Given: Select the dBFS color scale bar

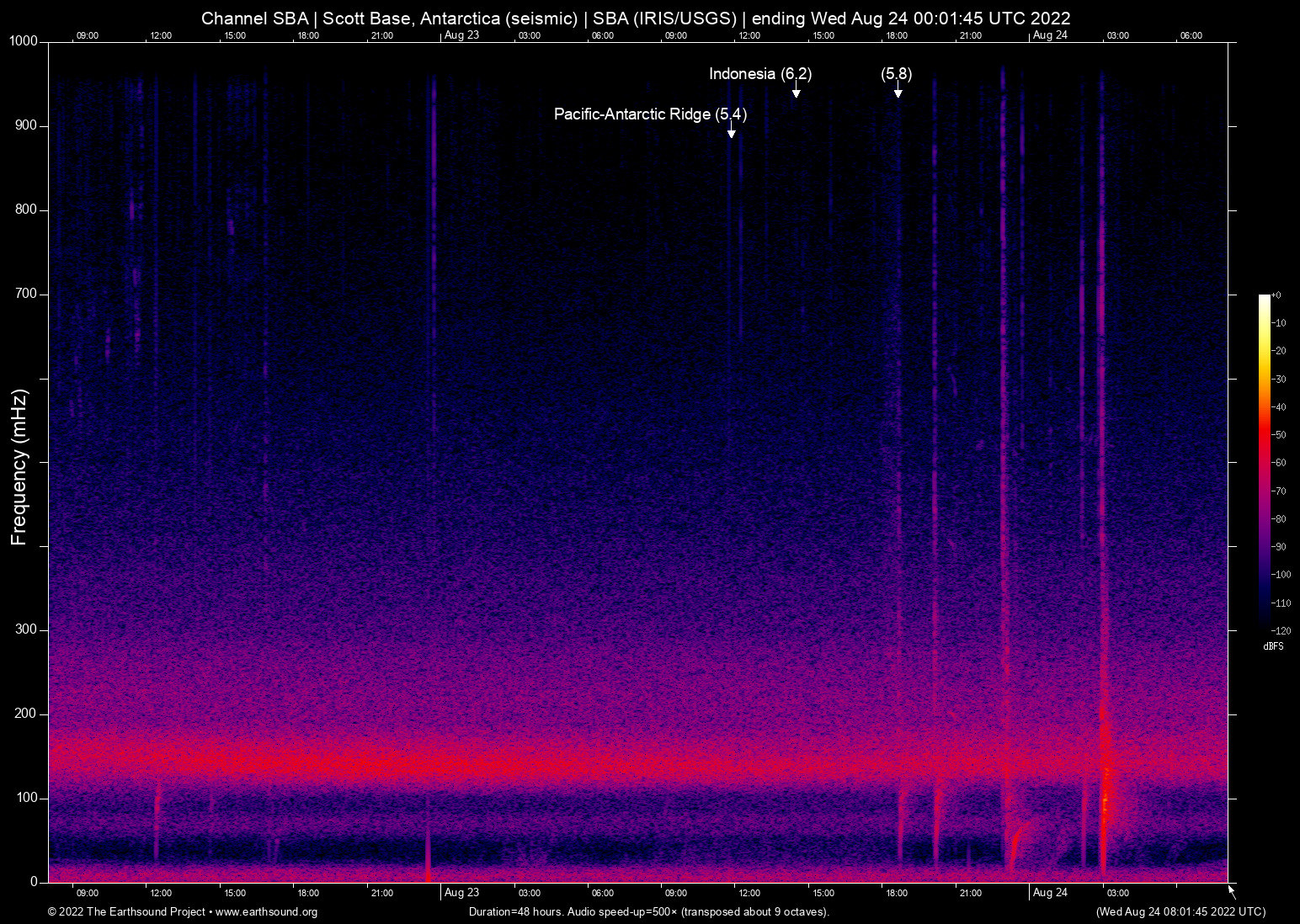Looking at the screenshot, I should tap(1265, 463).
